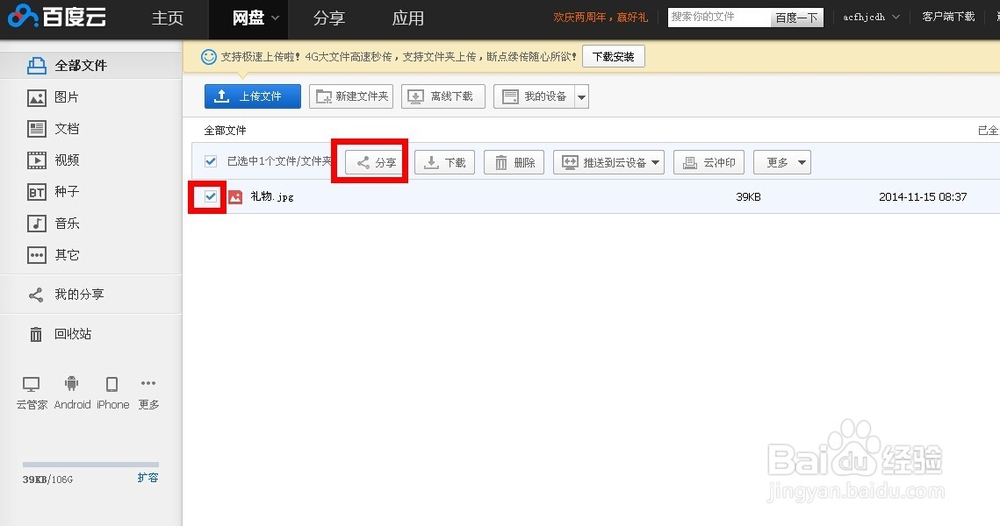Click the 扩容 expand storage link
The width and height of the screenshot is (1000, 526).
tap(148, 478)
